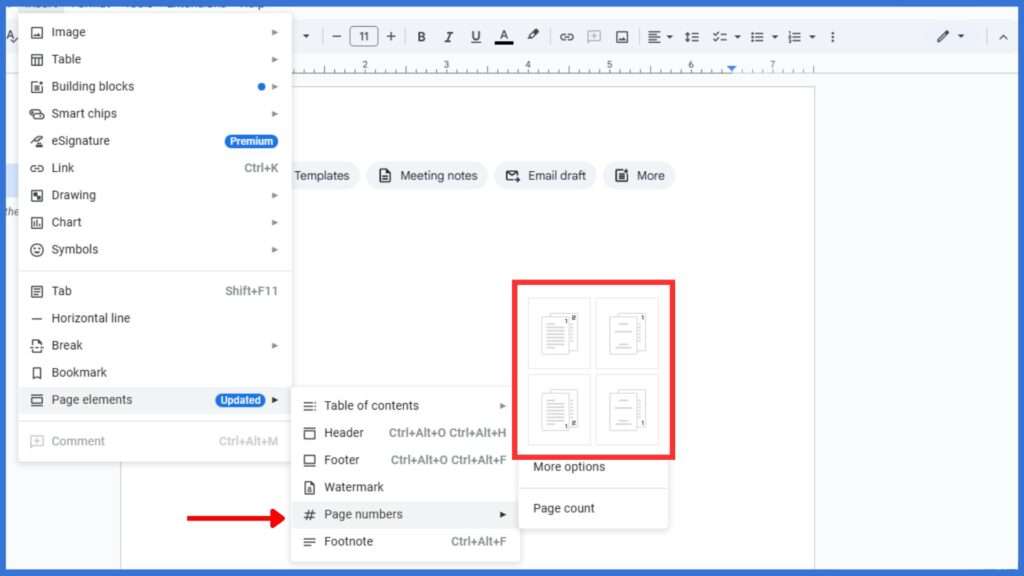Screen dimensions: 1024x576
Task: Select the Meeting notes building block
Action: coord(427,175)
